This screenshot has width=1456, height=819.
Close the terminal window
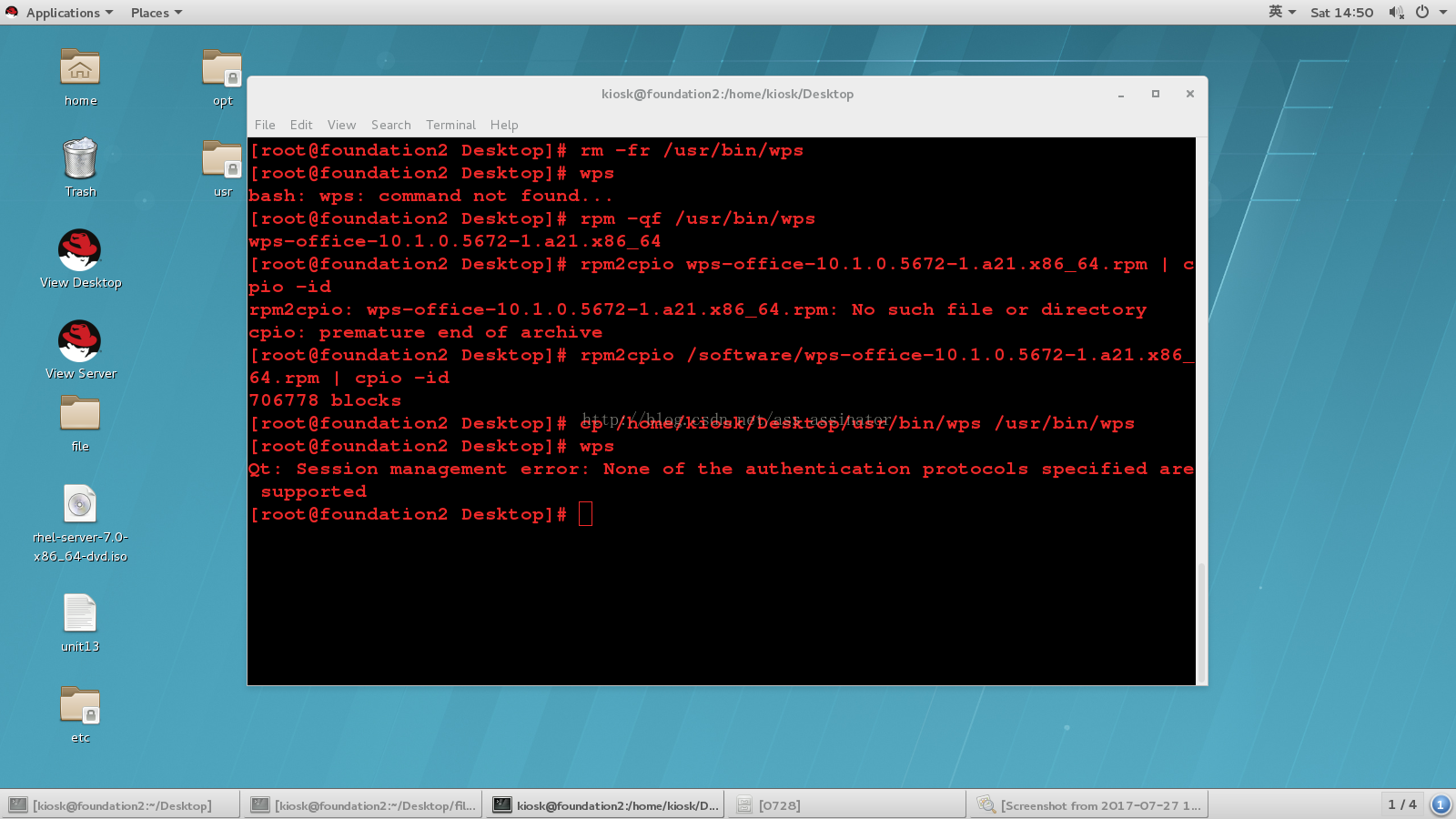click(x=1189, y=94)
